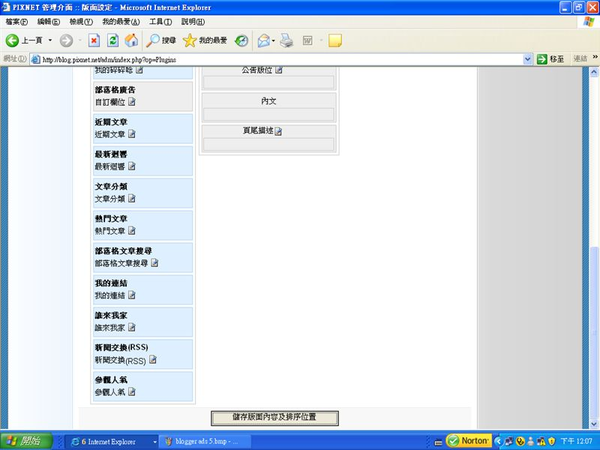Image resolution: width=600 pixels, height=450 pixels.
Task: Refresh the page with the green arrows icon
Action: tap(112, 40)
